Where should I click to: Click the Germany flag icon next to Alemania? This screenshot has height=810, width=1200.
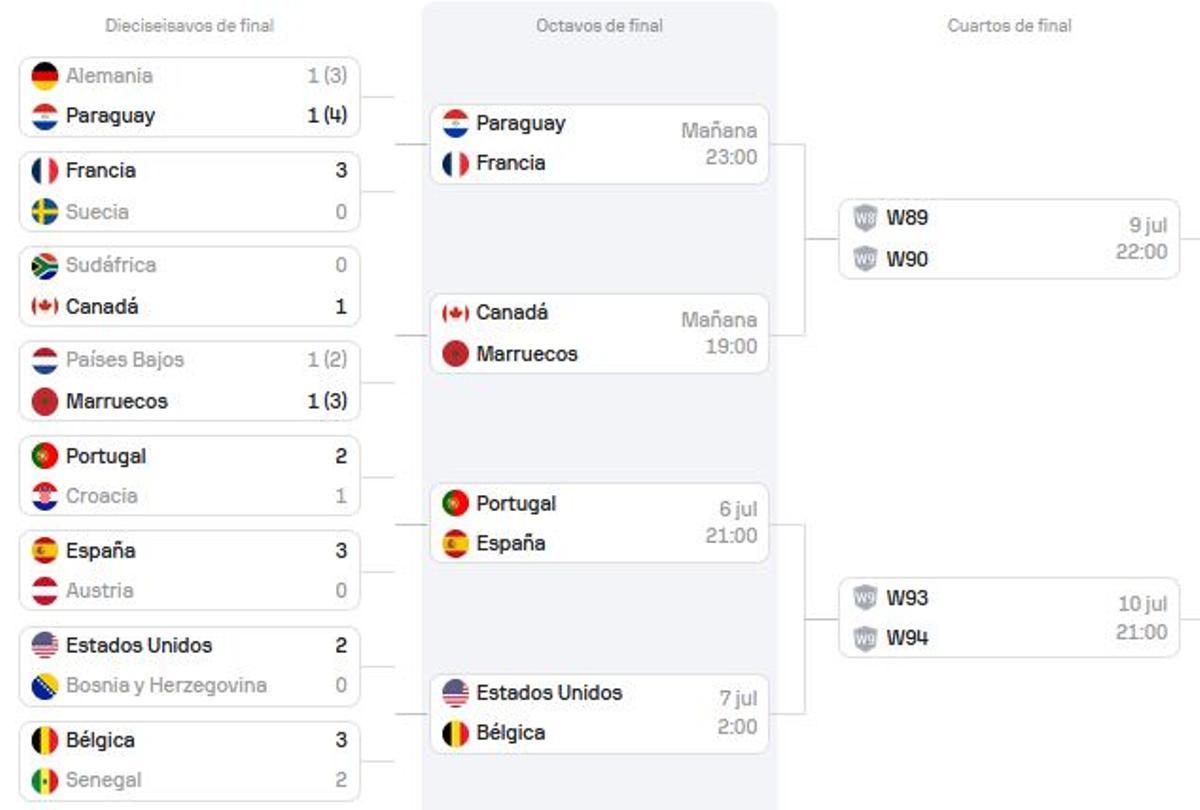tap(45, 76)
